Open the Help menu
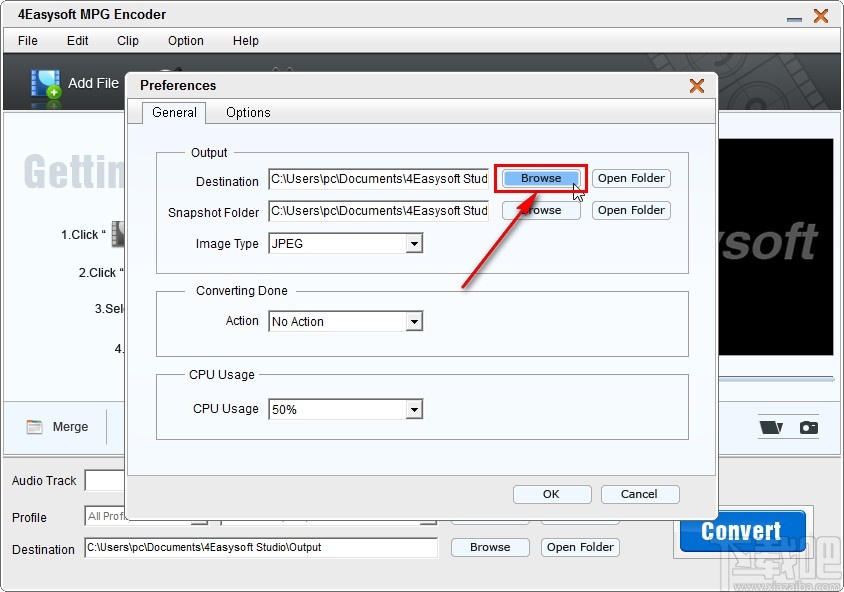 coord(245,41)
